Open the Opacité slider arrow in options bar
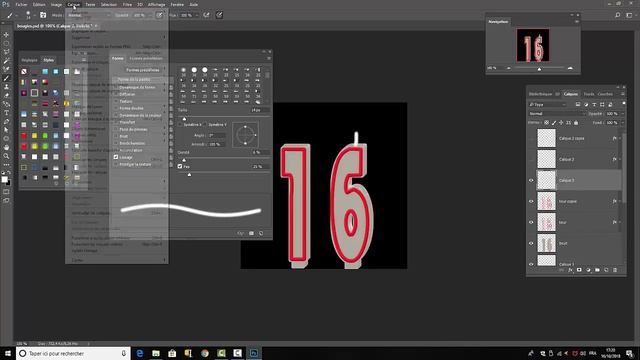 [150, 15]
